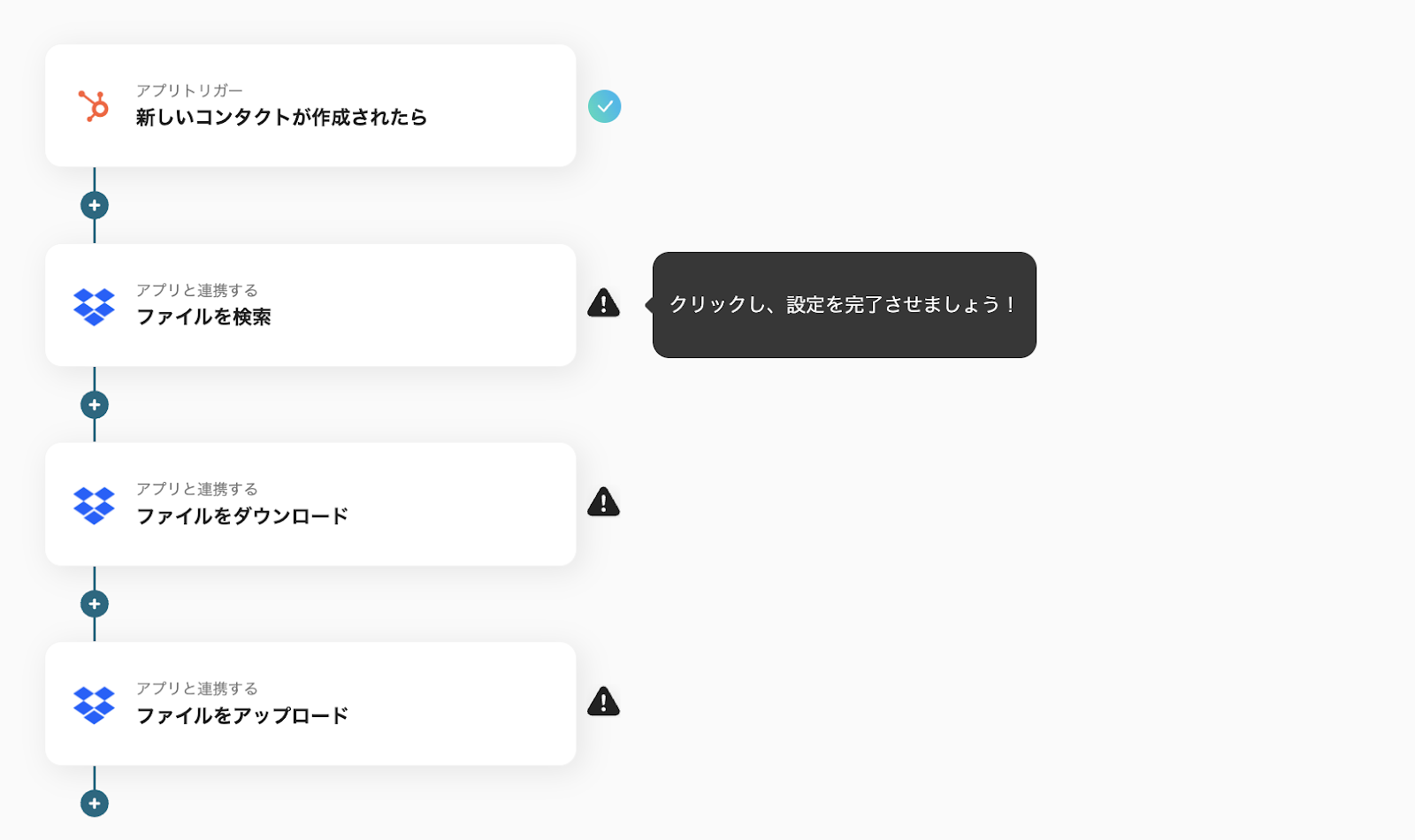Screen dimensions: 1415x840
Task: Add a step after ファイルをアップロード card
Action: tap(95, 804)
